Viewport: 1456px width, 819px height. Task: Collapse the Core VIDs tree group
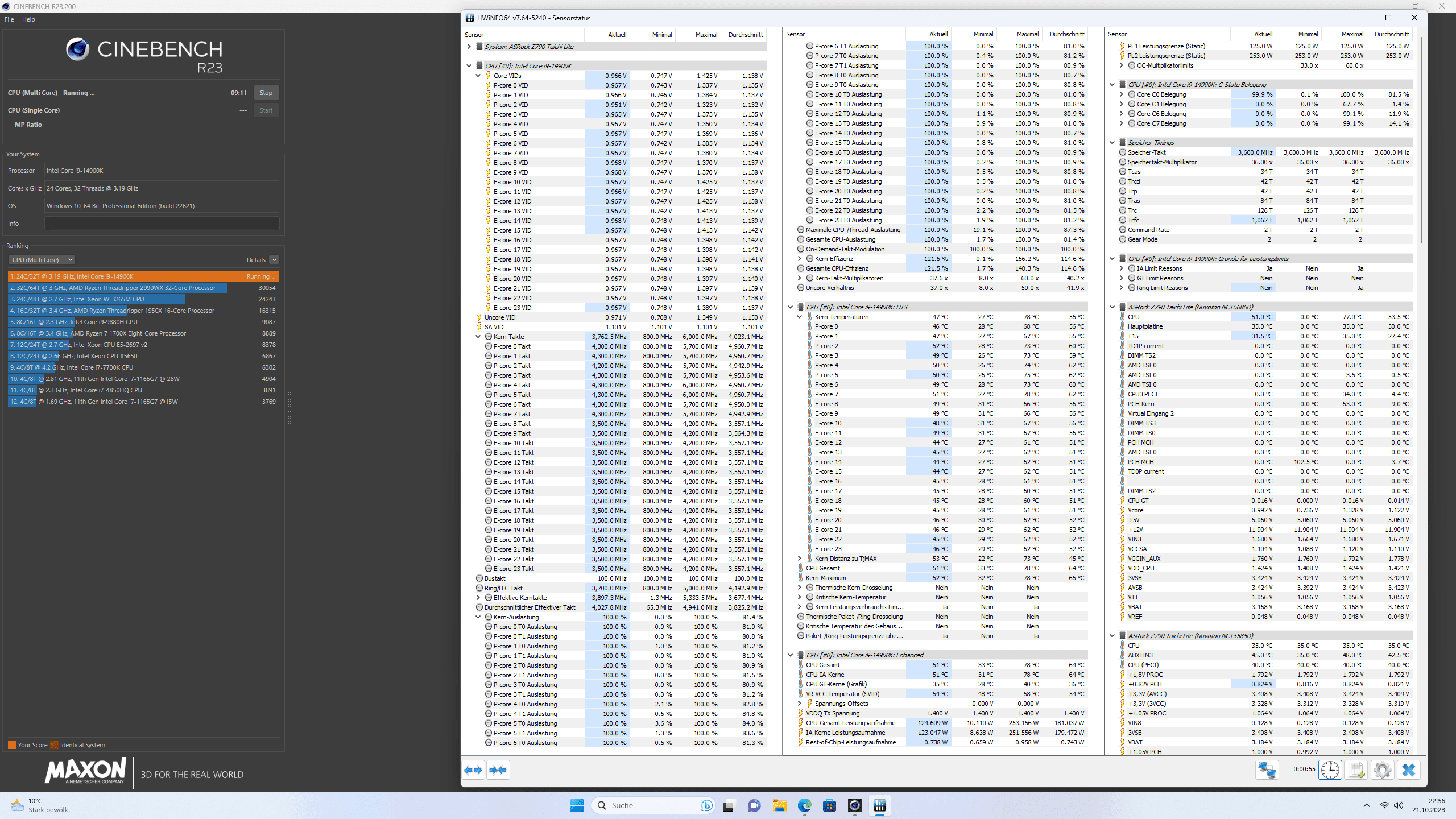click(x=478, y=76)
